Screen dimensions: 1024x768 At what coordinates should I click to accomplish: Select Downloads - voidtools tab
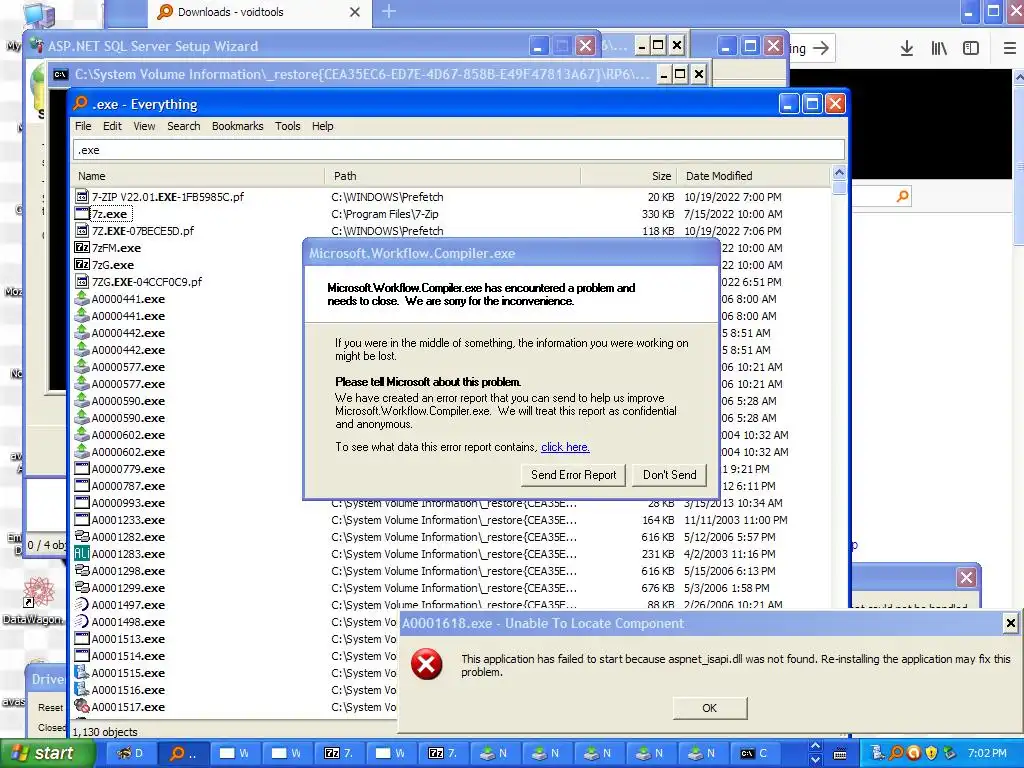[x=259, y=12]
